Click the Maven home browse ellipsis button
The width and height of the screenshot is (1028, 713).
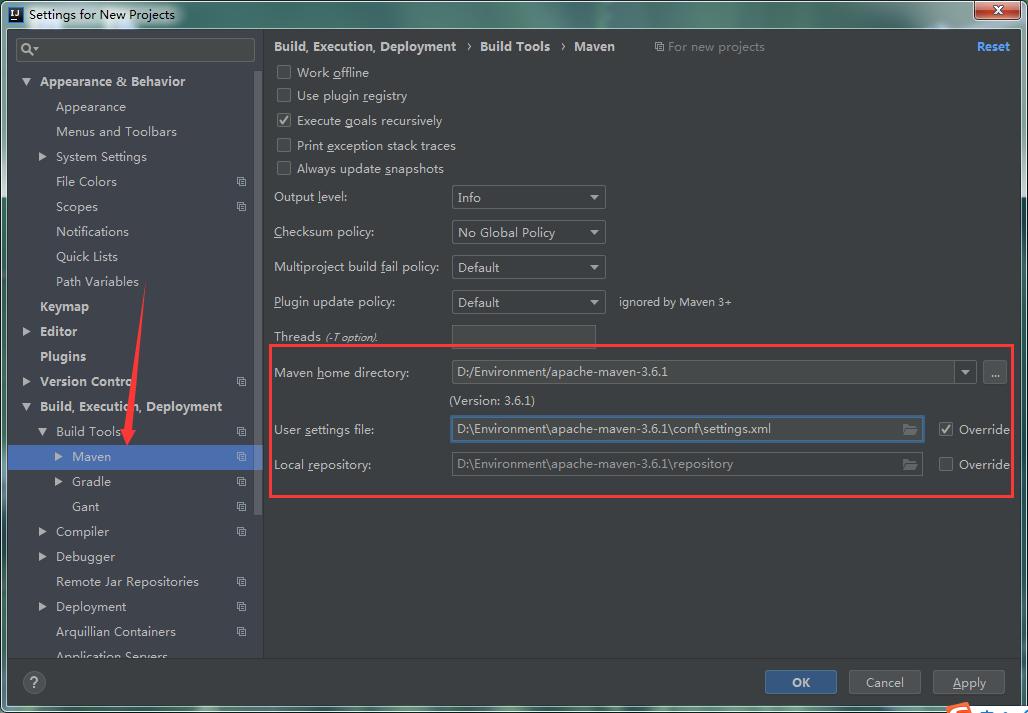pos(995,372)
